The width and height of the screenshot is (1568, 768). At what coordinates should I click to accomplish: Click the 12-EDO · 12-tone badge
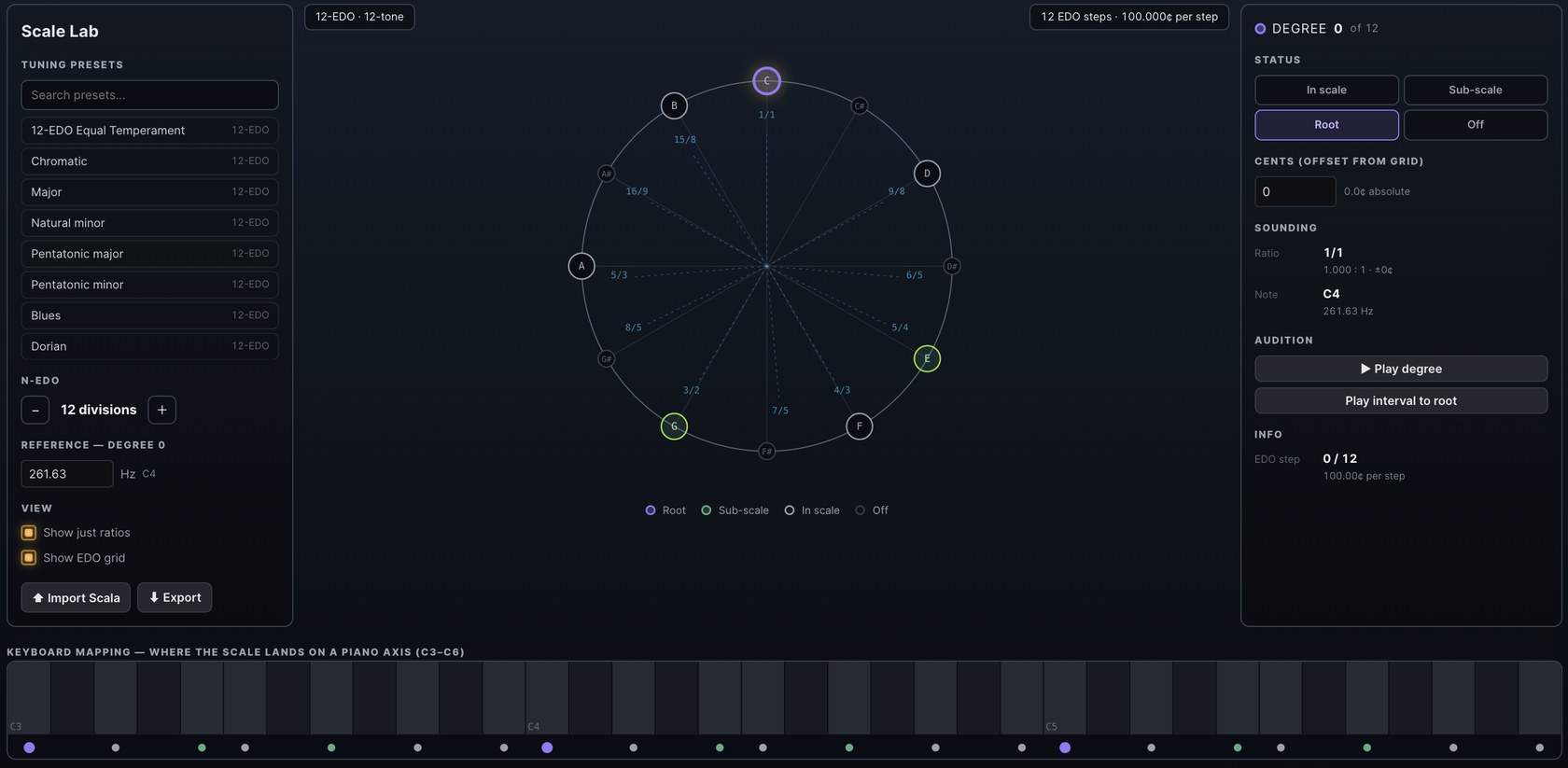click(359, 17)
